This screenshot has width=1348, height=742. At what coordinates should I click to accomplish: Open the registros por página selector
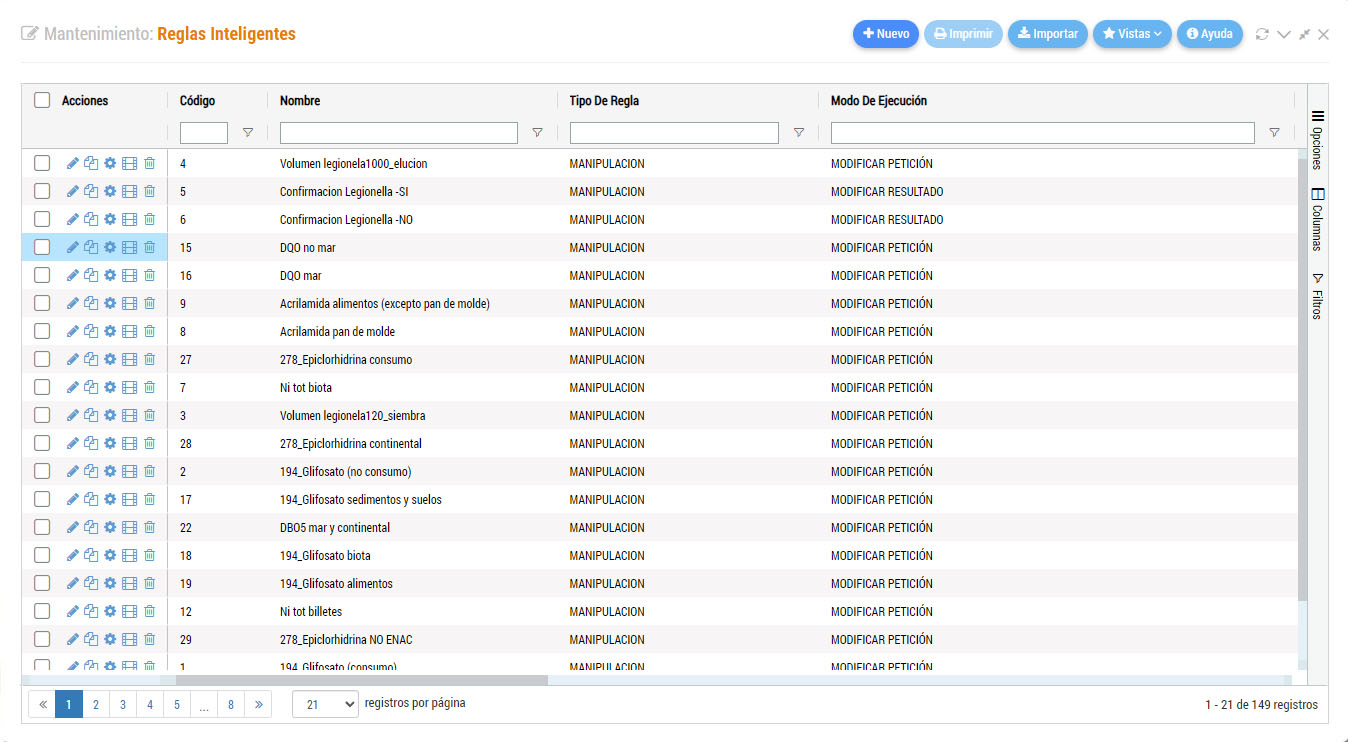(x=325, y=704)
